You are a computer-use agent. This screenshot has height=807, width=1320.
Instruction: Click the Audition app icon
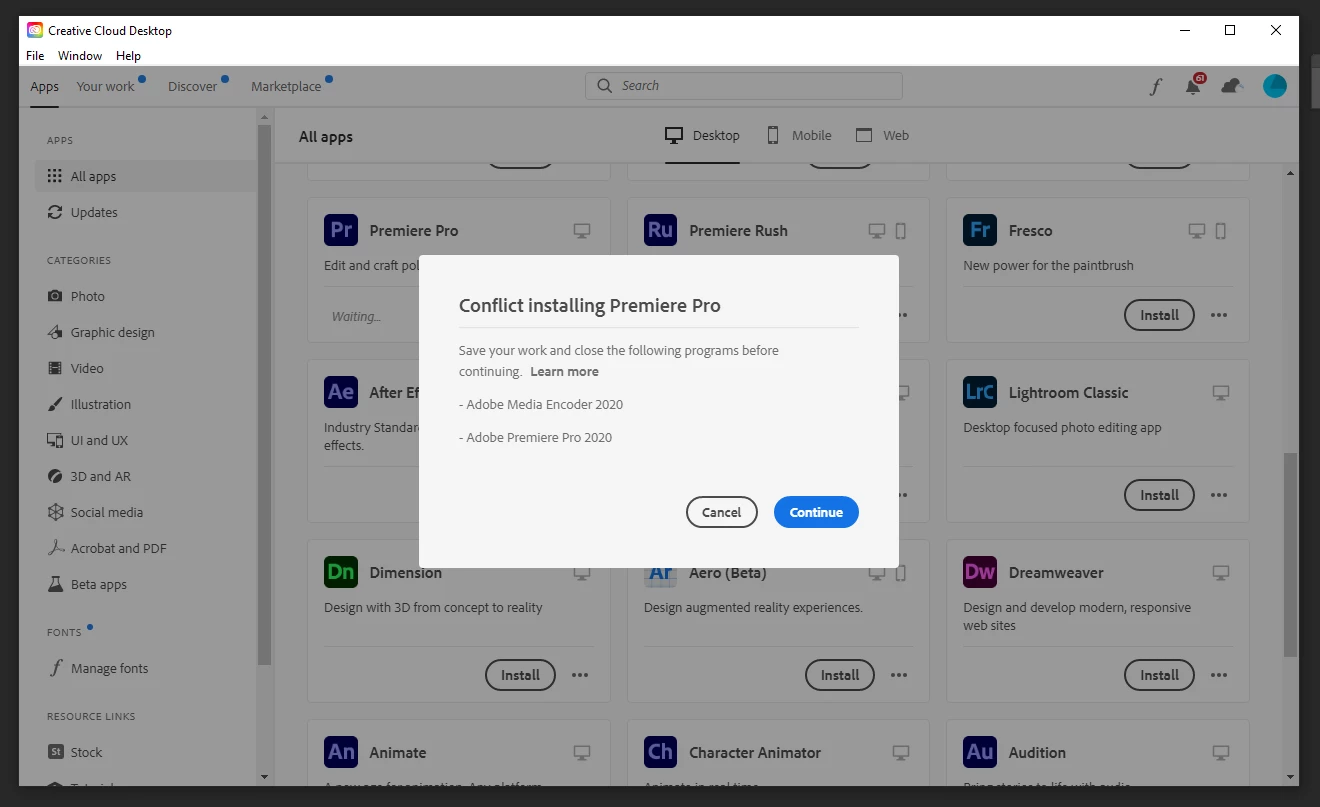coord(980,752)
